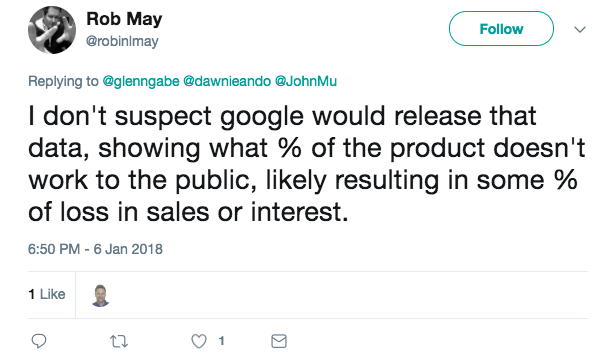Show who liked via the 1 Like label
Viewport: 616px width, 363px height.
(x=47, y=294)
